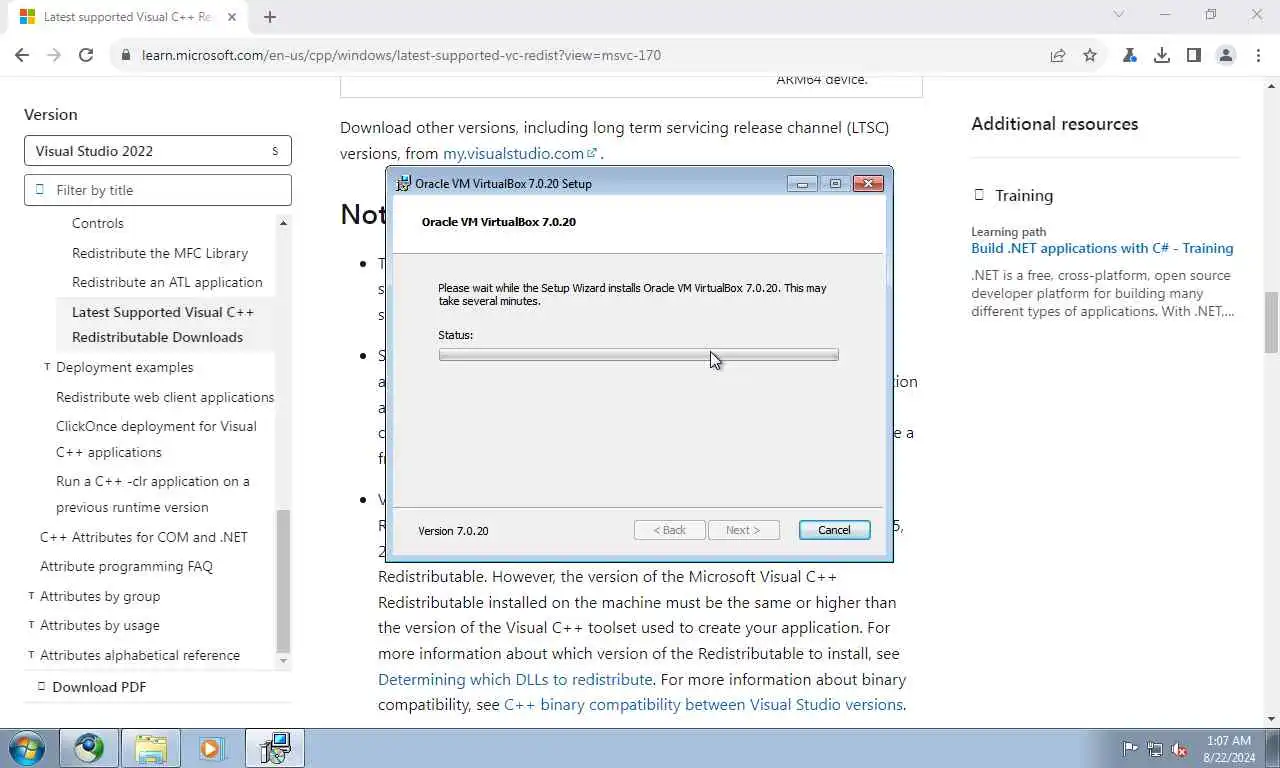Click the Show desktop strip on taskbar
This screenshot has width=1280, height=768.
(x=1273, y=748)
